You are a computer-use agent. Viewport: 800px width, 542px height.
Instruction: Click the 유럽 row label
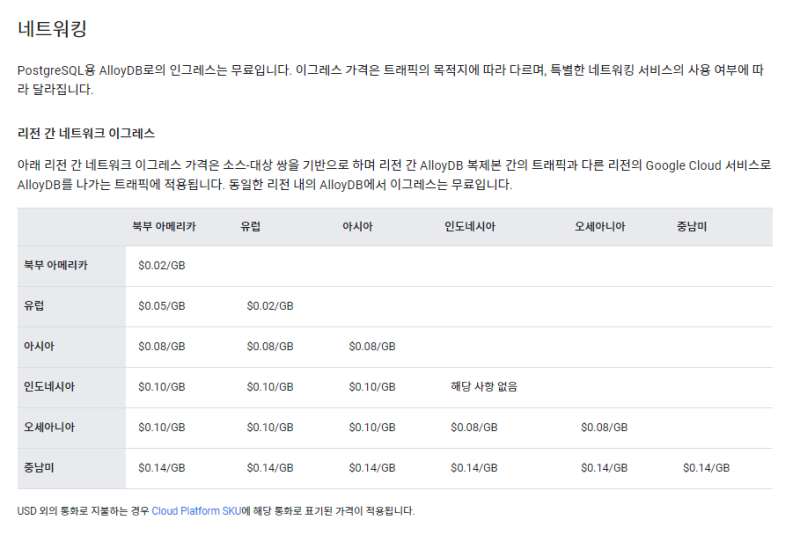(34, 305)
